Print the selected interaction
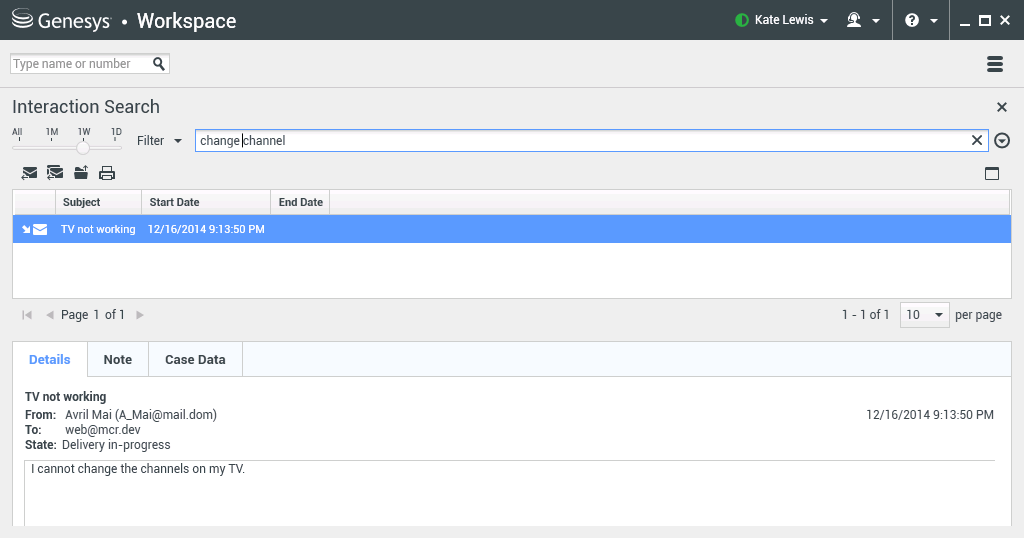The image size is (1024, 539). click(107, 173)
